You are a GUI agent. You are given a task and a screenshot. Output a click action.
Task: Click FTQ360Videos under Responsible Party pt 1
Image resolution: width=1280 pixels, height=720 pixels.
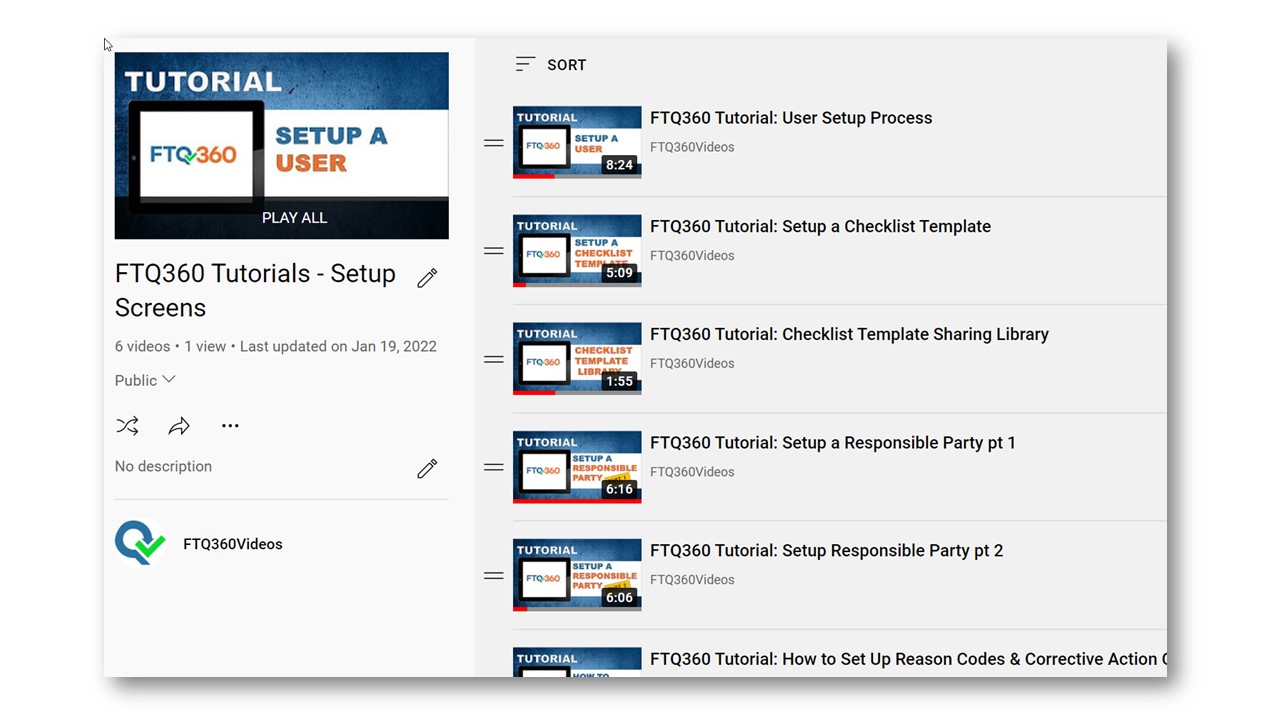tap(692, 471)
